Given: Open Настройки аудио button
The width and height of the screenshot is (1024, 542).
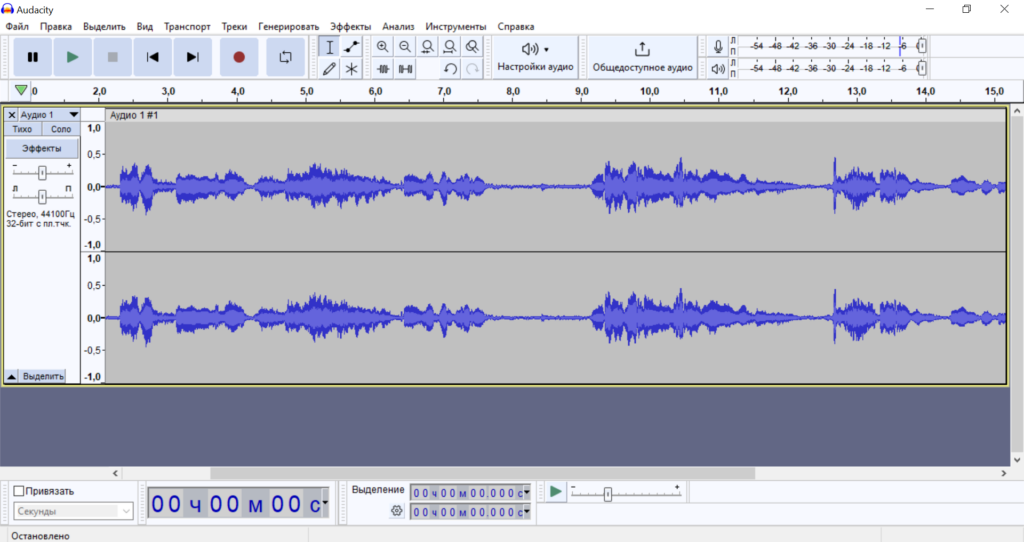Looking at the screenshot, I should (x=536, y=57).
